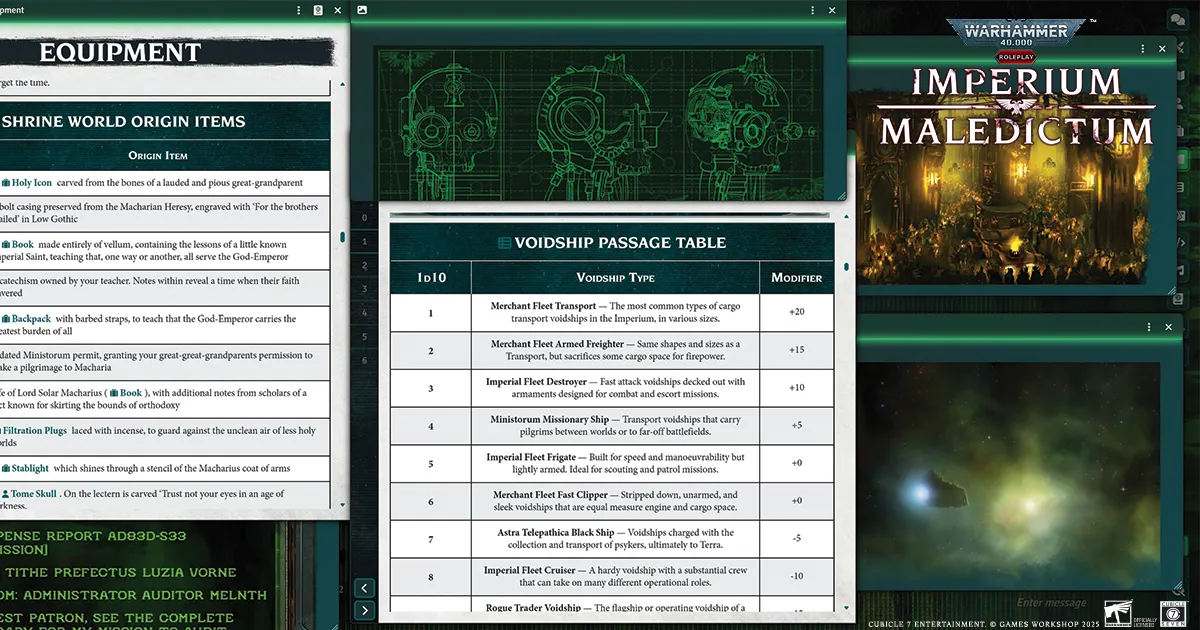
Task: Click the +5 modifier cell
Action: (797, 427)
